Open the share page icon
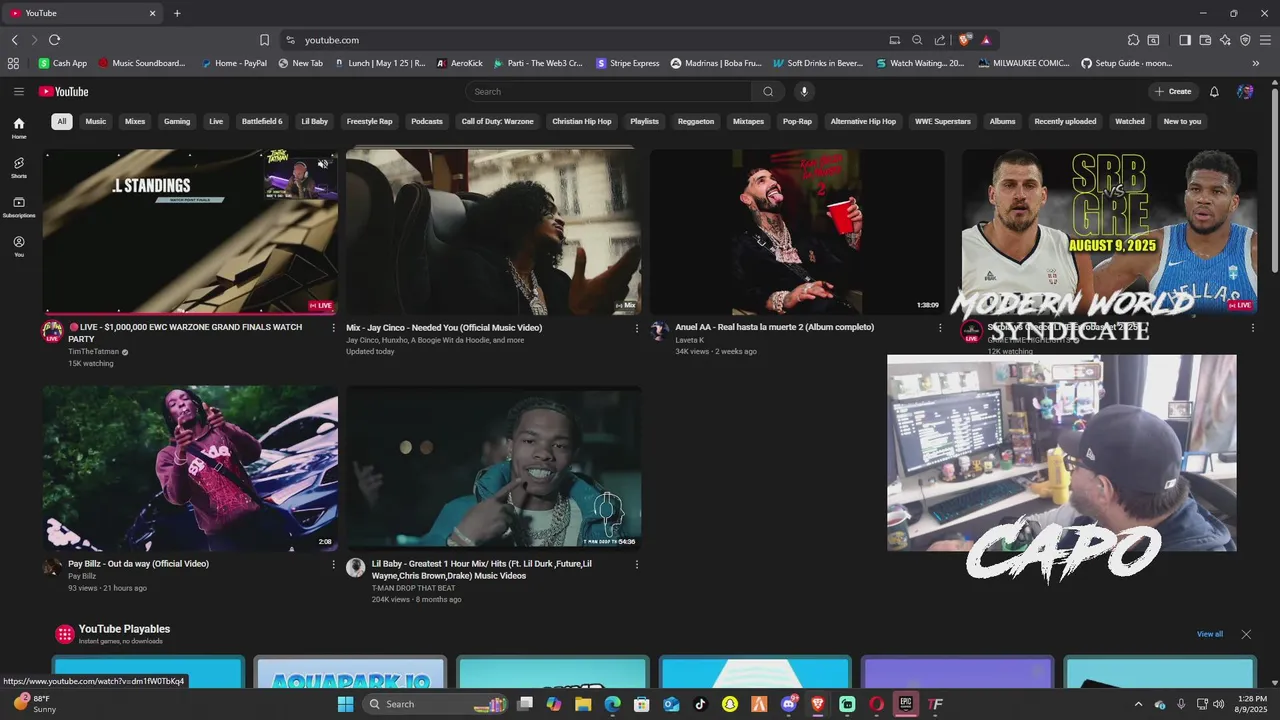The width and height of the screenshot is (1280, 720). pyautogui.click(x=940, y=40)
